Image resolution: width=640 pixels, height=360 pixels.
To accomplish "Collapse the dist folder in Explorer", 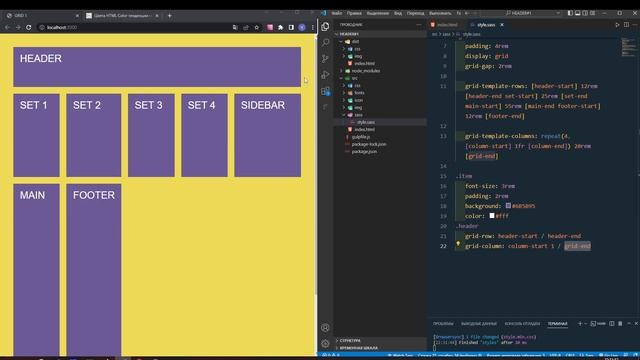I will (341, 42).
